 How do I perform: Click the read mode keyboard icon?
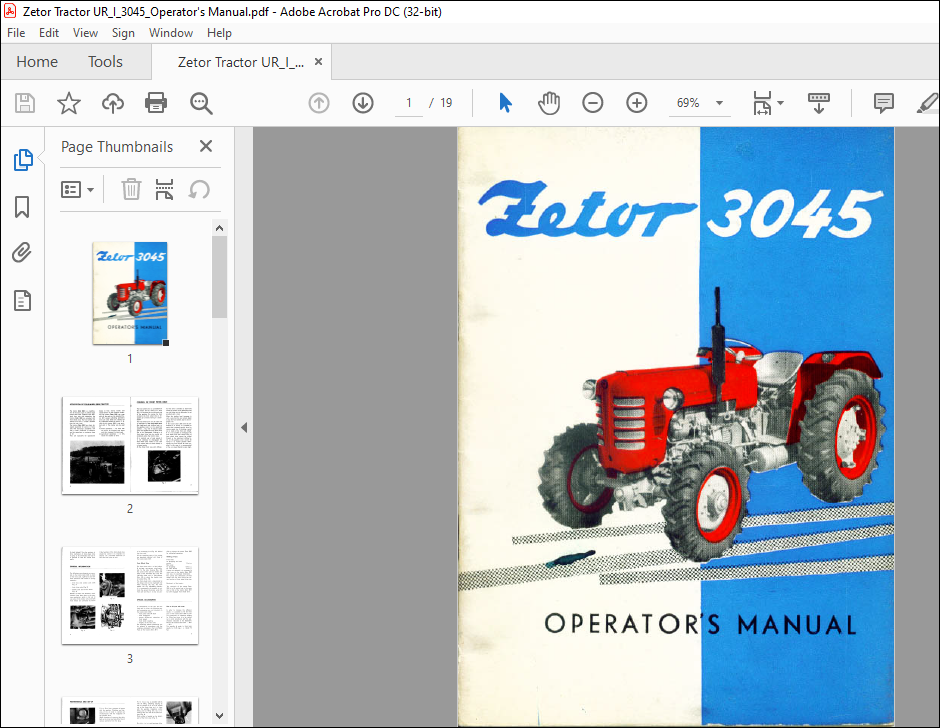pos(818,103)
